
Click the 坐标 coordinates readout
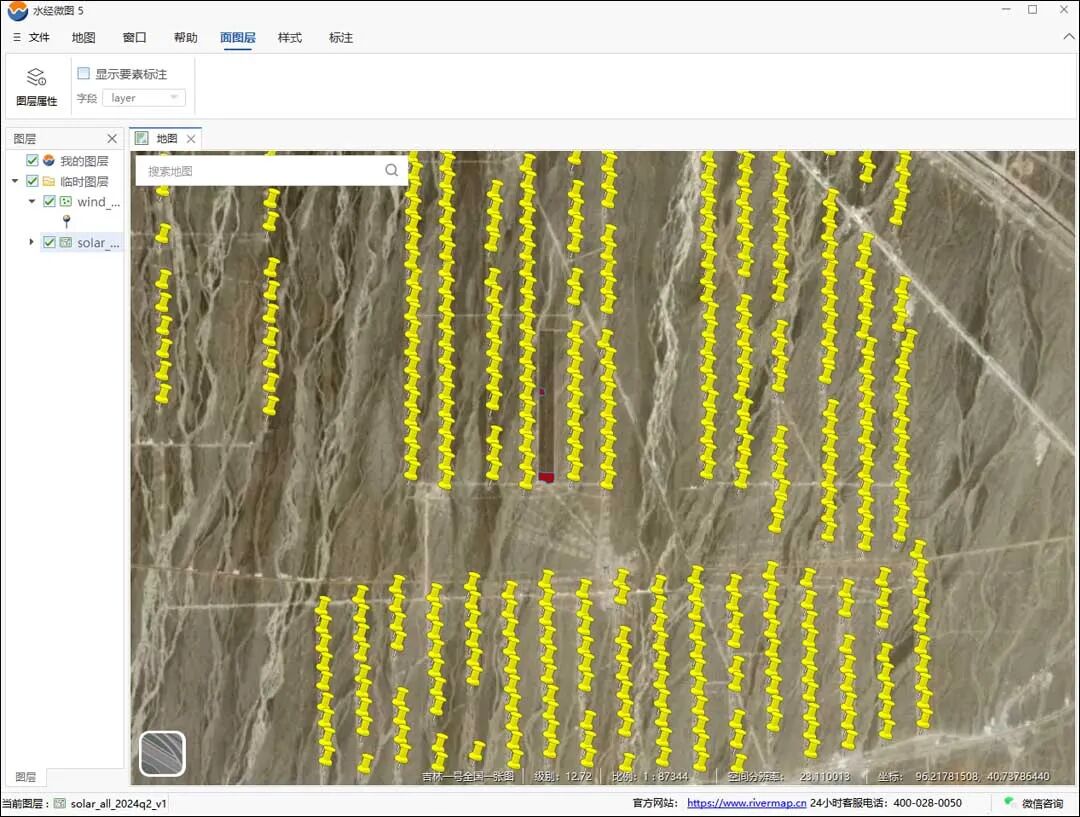click(x=964, y=776)
